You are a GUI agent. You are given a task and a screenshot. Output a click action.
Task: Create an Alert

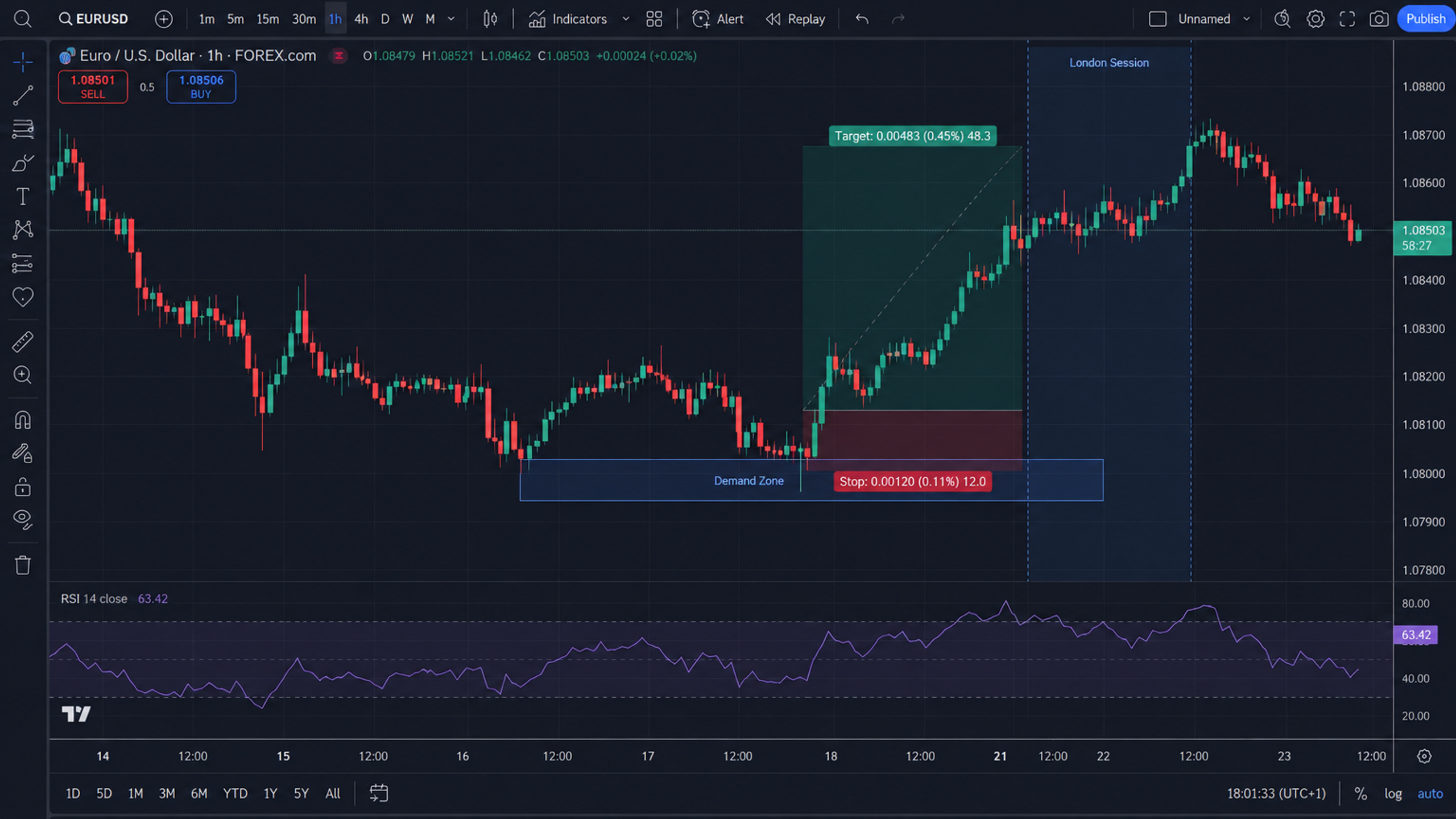click(718, 19)
